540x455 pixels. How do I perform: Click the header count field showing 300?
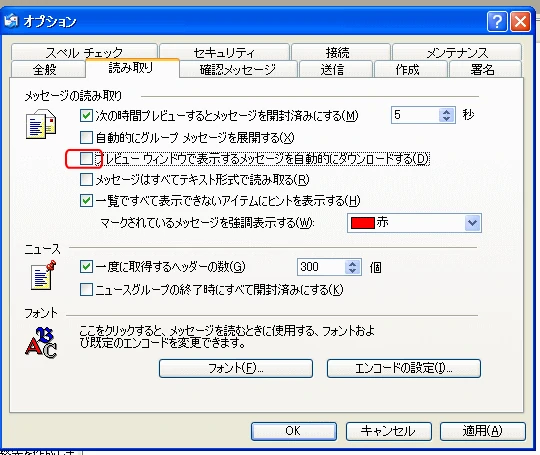321,267
